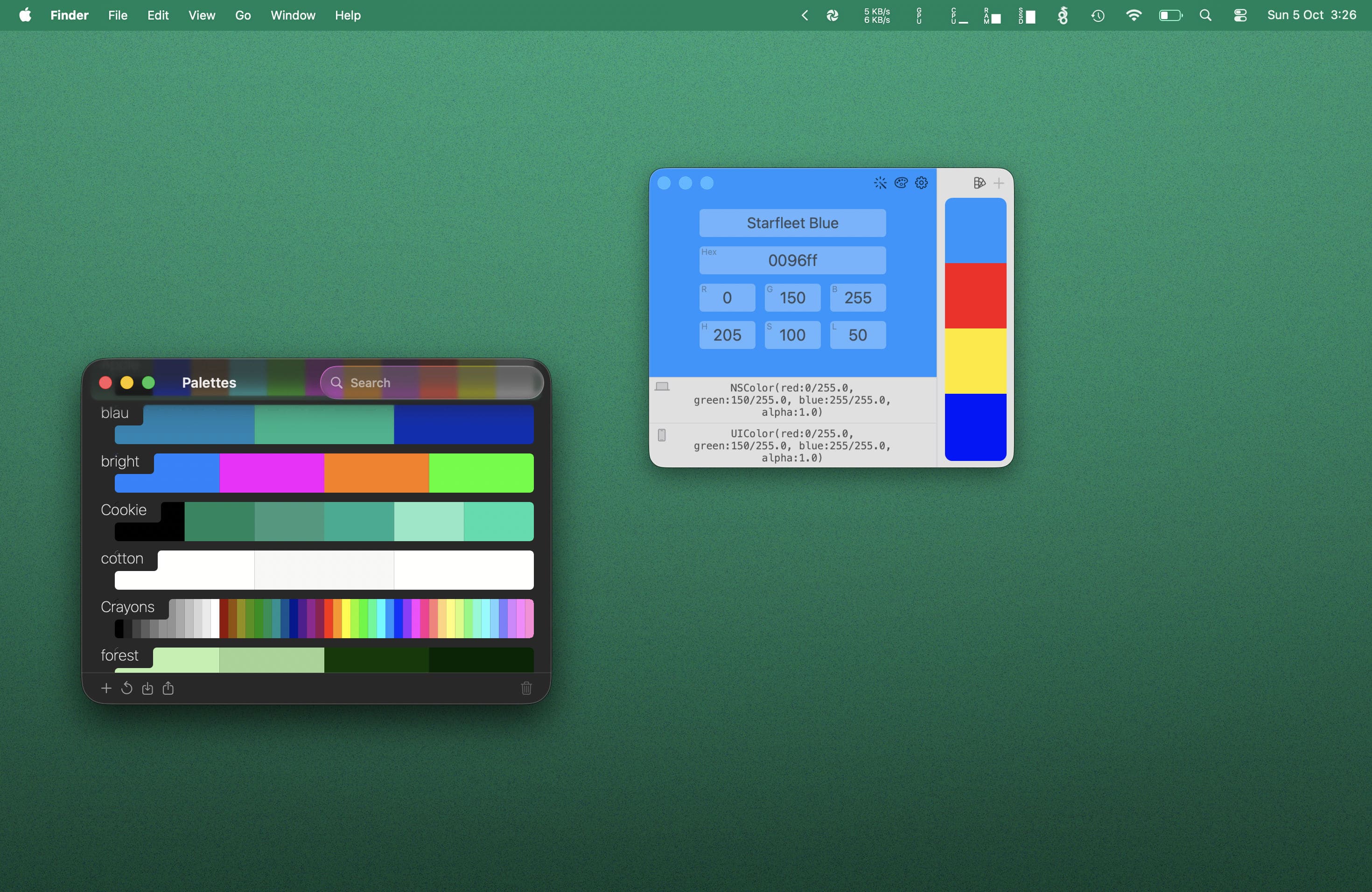
Task: Click the Search field in the Palettes window
Action: pyautogui.click(x=432, y=383)
